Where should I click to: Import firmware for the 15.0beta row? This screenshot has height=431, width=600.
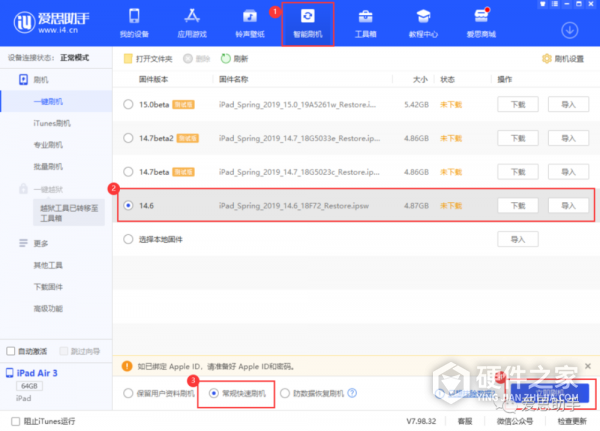click(568, 104)
